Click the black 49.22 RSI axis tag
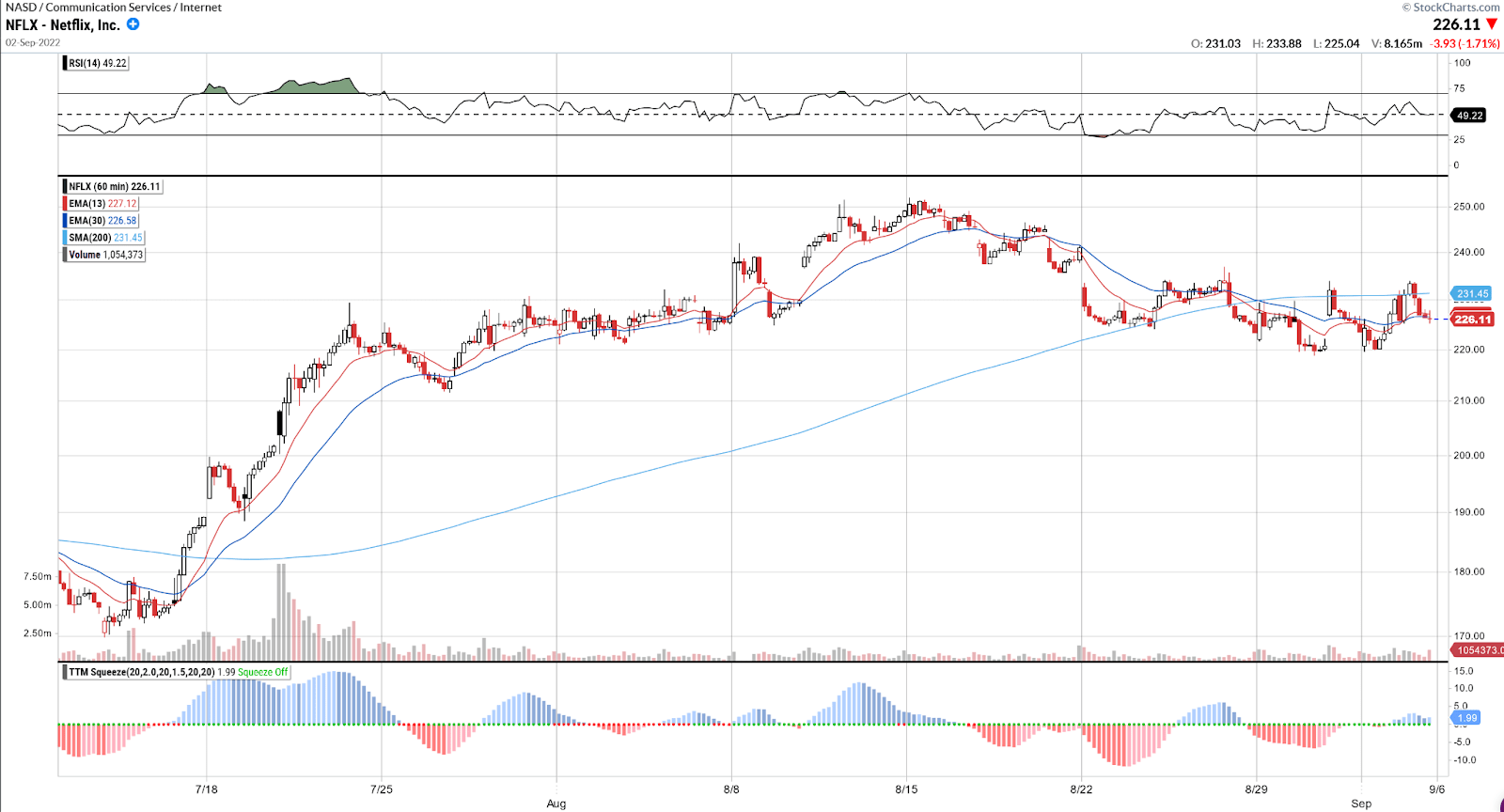Image resolution: width=1504 pixels, height=812 pixels. pyautogui.click(x=1469, y=116)
